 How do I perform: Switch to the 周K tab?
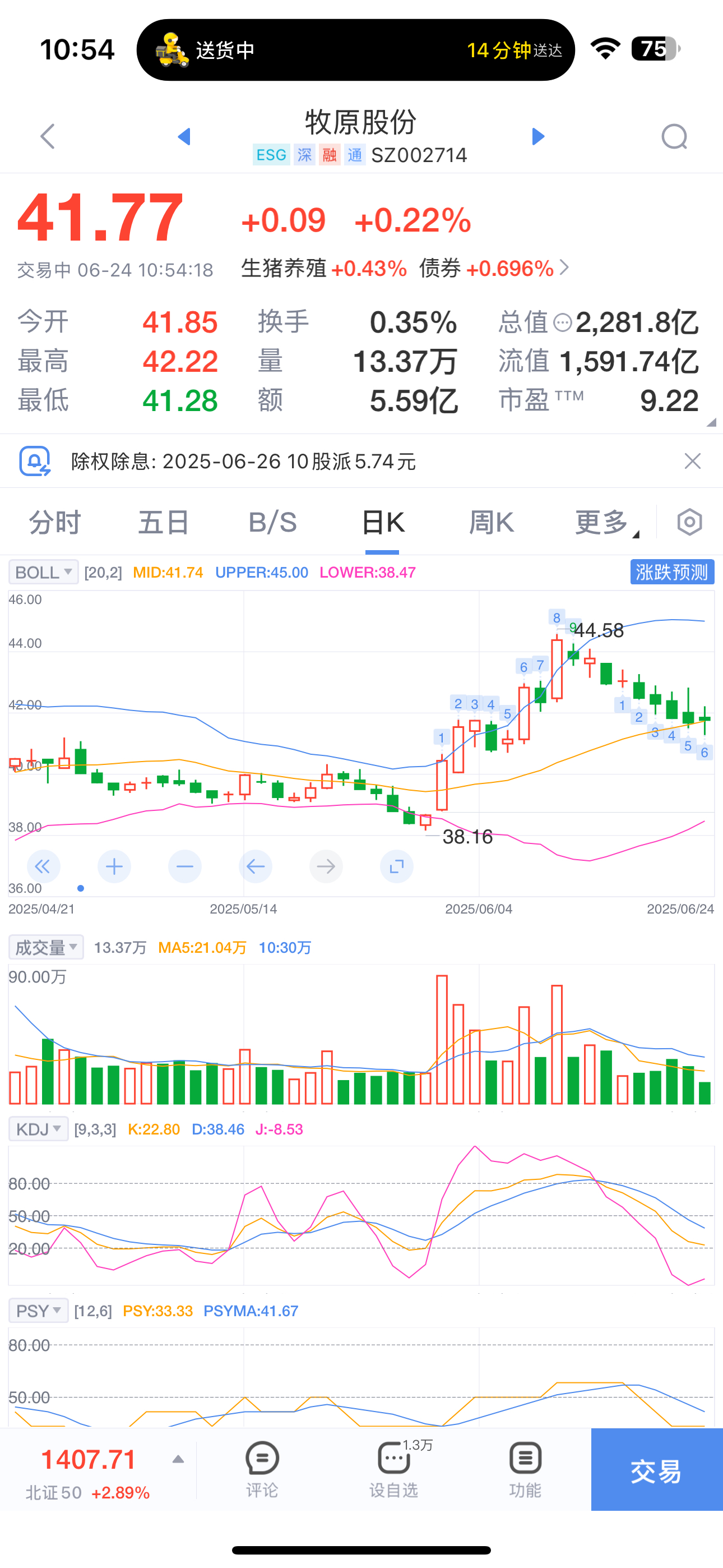point(491,522)
